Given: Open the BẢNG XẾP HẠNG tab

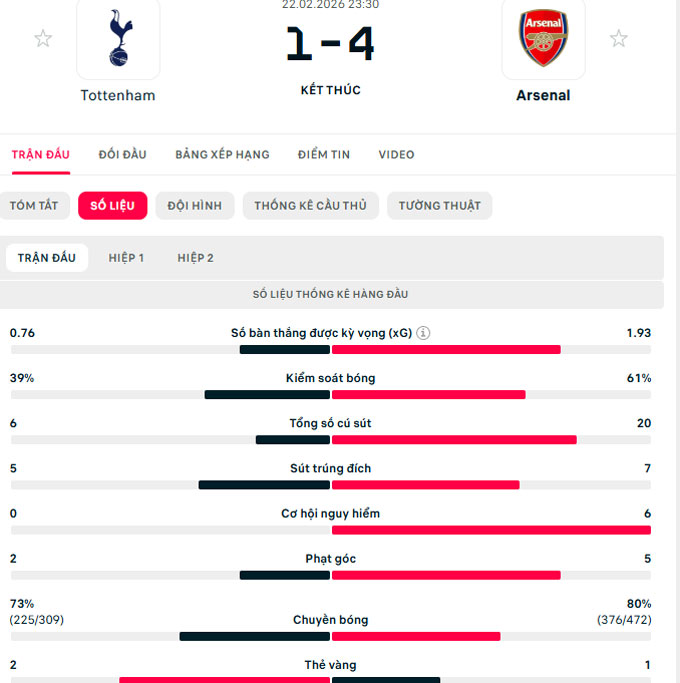Looking at the screenshot, I should pyautogui.click(x=222, y=154).
